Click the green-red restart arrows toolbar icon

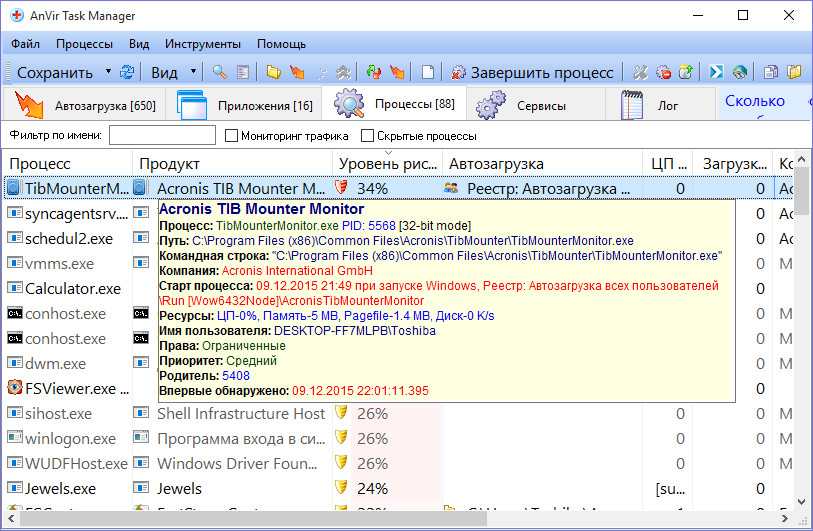[373, 72]
